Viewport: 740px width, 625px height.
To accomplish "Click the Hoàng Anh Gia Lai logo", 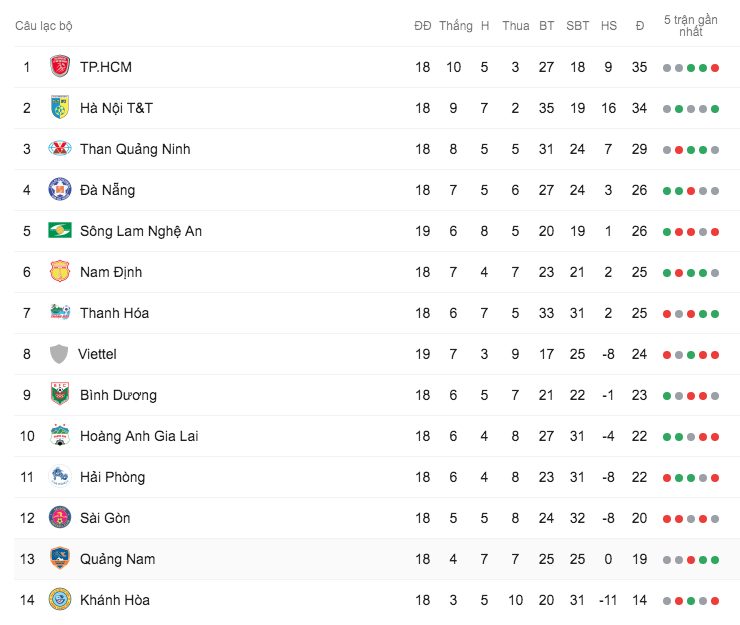I will (60, 436).
